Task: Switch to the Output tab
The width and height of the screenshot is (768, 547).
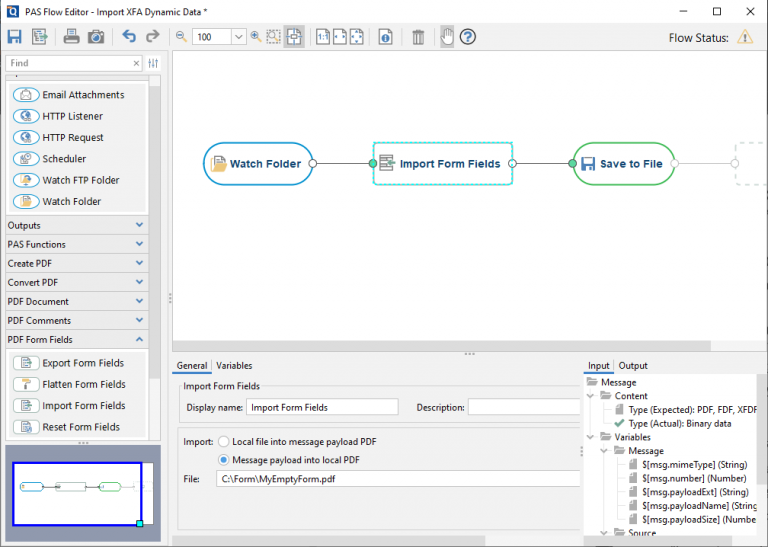Action: pos(633,366)
